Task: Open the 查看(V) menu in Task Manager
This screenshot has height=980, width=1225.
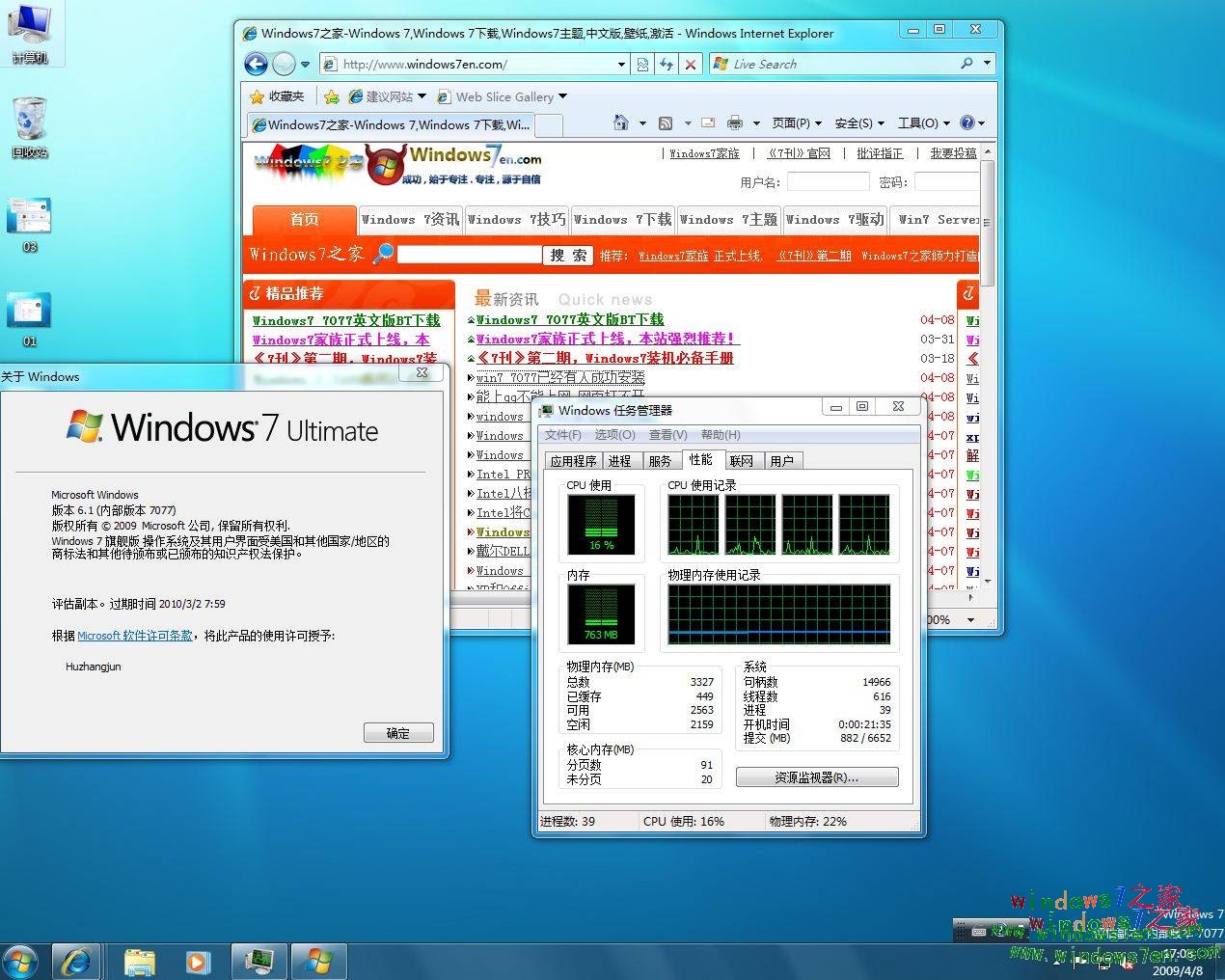Action: [667, 435]
